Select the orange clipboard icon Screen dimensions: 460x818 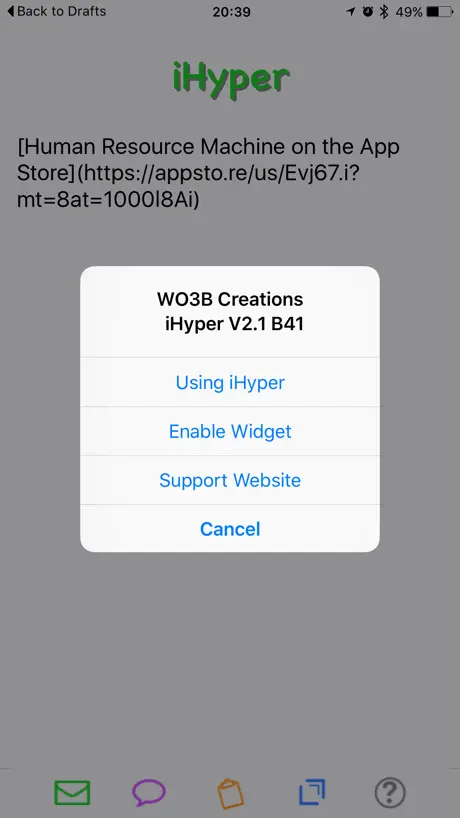pyautogui.click(x=230, y=793)
